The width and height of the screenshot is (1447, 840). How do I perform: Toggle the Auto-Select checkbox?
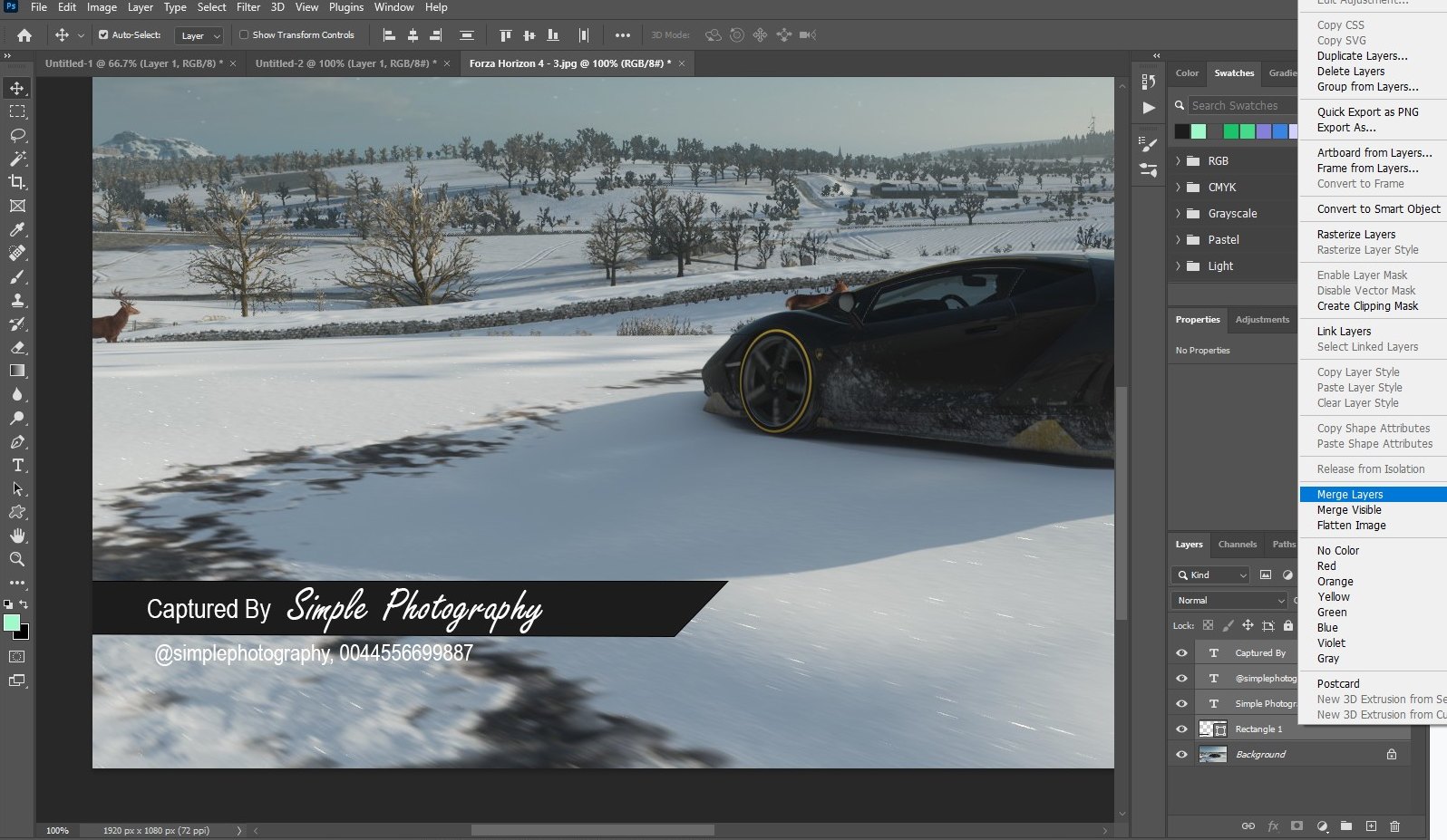point(103,35)
